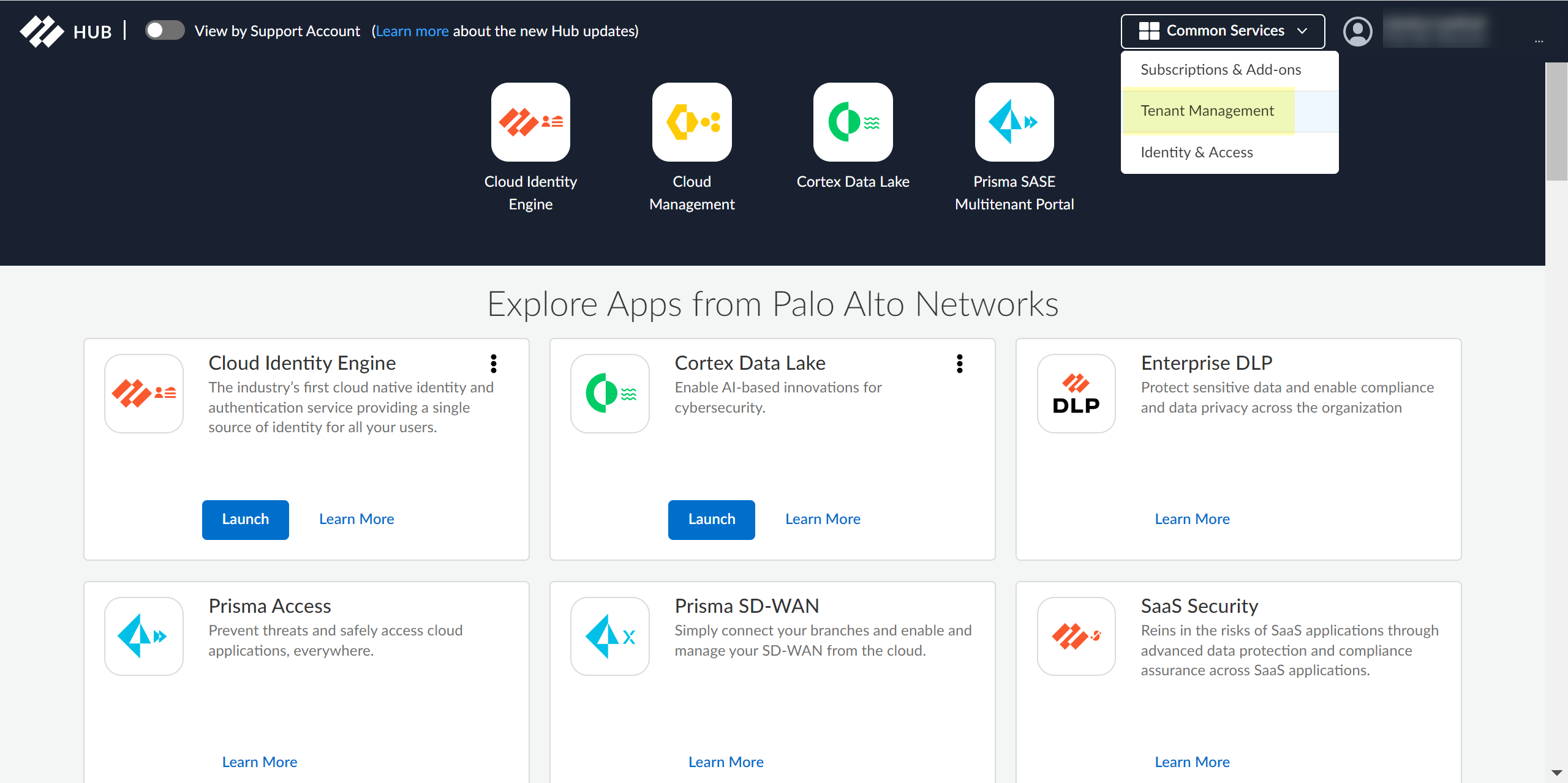Collapse the Common Services dropdown
Viewport: 1568px width, 783px height.
1223,31
